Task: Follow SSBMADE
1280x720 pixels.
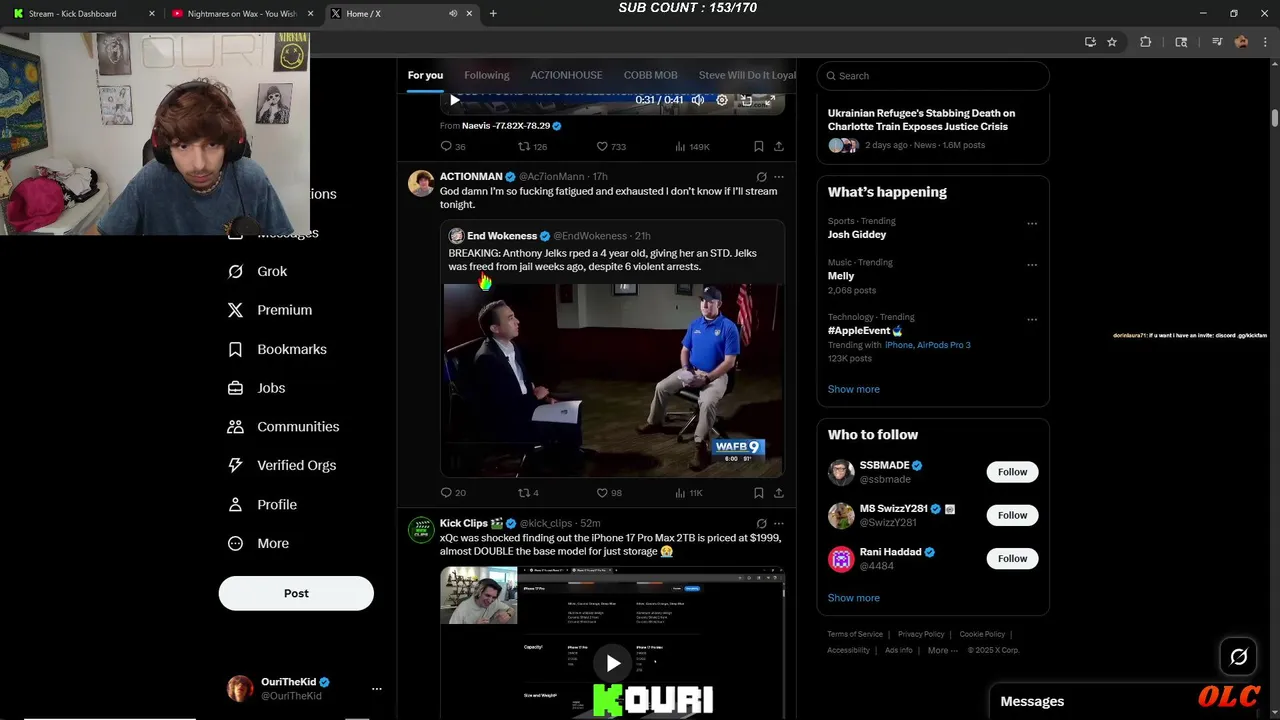Action: click(x=1012, y=472)
